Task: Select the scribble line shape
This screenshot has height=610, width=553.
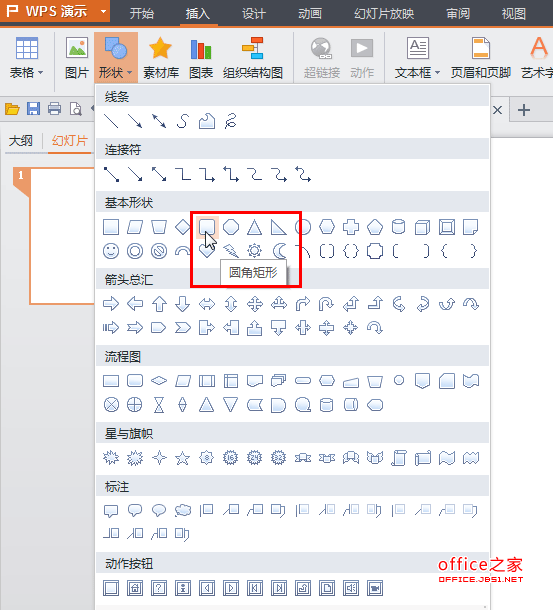Action: coord(231,121)
